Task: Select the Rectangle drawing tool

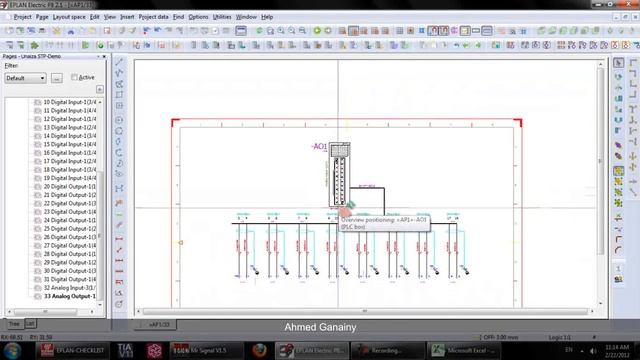Action: [119, 94]
